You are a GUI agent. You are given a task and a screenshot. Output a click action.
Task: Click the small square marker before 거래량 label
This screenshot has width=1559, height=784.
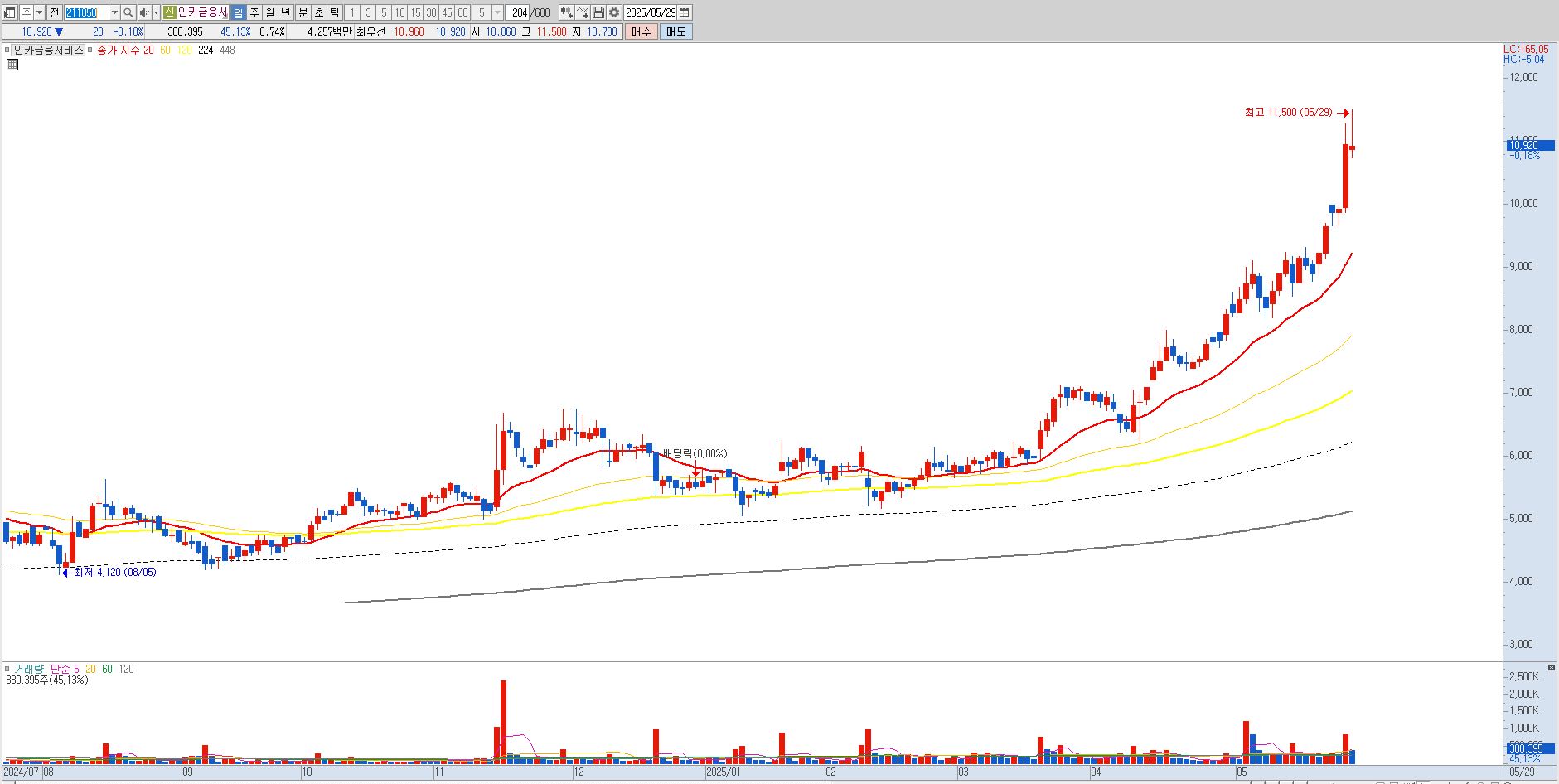pos(7,669)
